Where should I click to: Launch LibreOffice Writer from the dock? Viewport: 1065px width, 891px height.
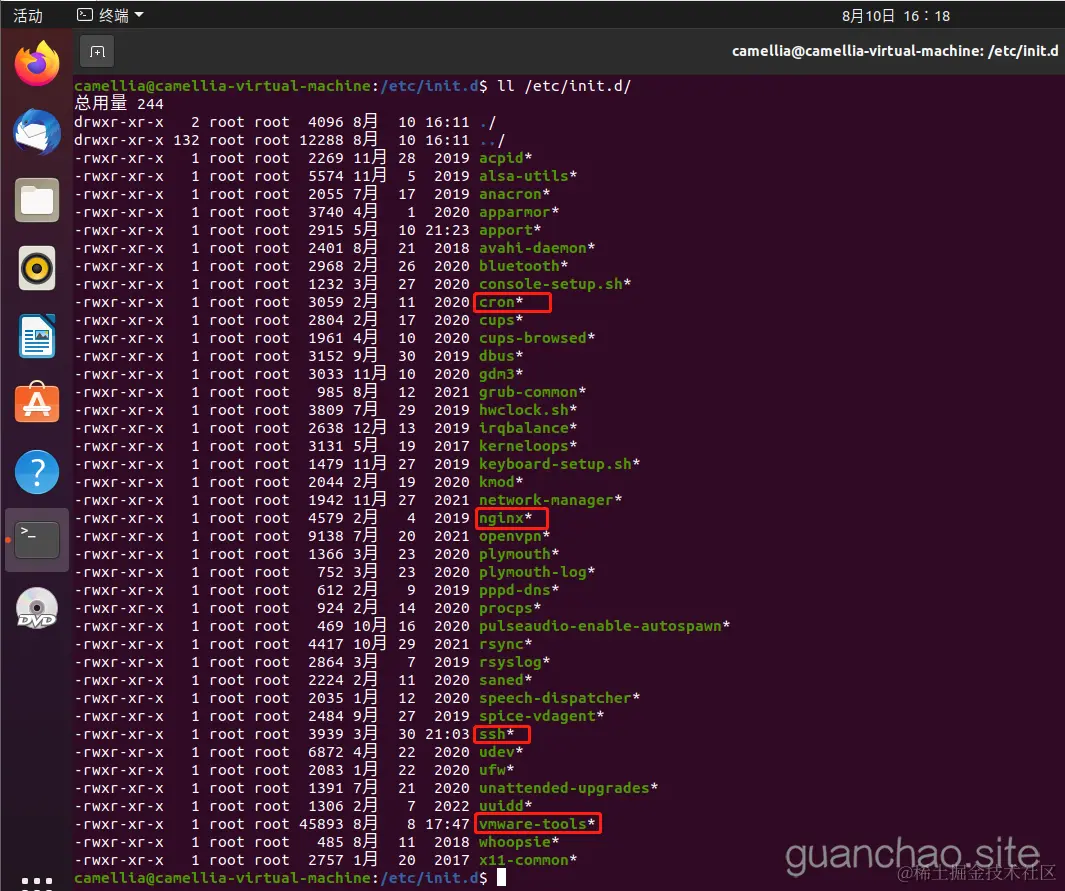pos(37,336)
